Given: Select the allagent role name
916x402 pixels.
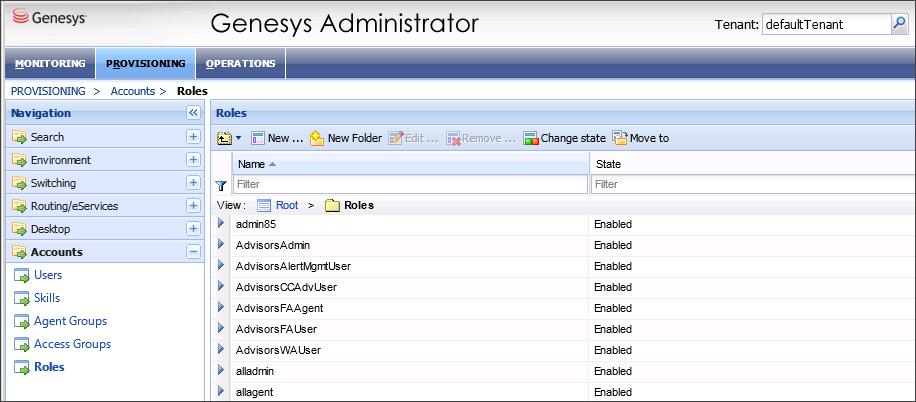Looking at the screenshot, I should pos(254,392).
